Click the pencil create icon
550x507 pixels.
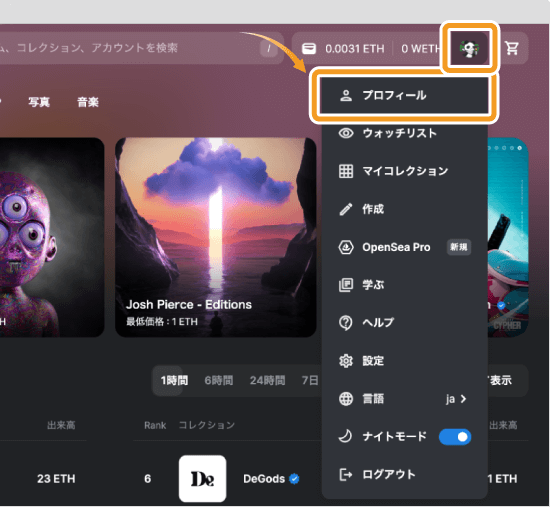(346, 209)
